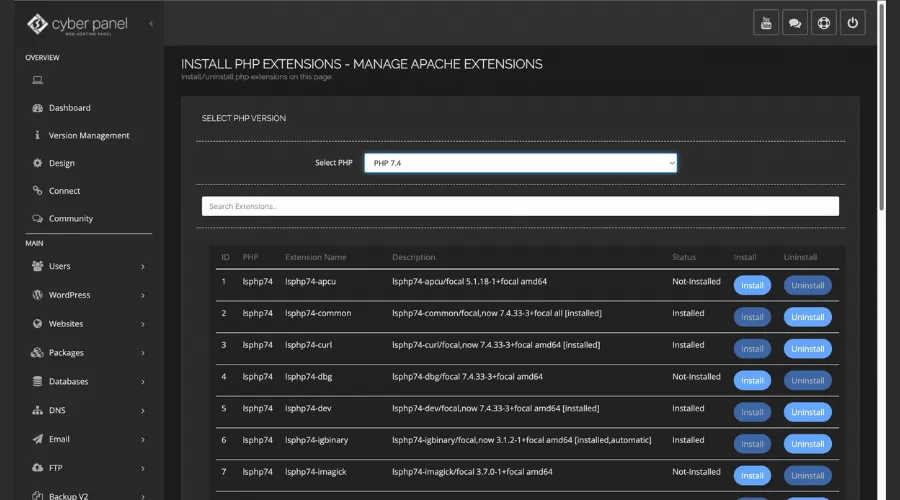
Task: Uninstall the lsphp74-curl extension
Action: point(808,348)
